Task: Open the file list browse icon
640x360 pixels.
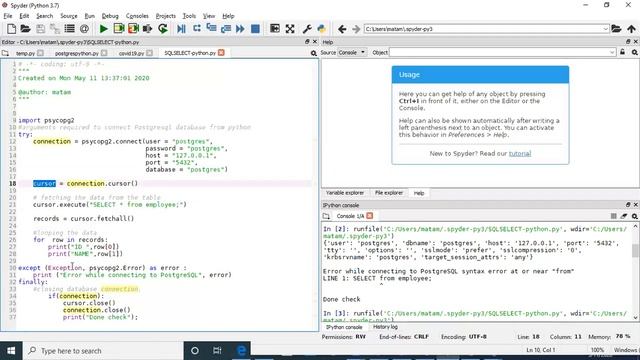Action: [69, 29]
